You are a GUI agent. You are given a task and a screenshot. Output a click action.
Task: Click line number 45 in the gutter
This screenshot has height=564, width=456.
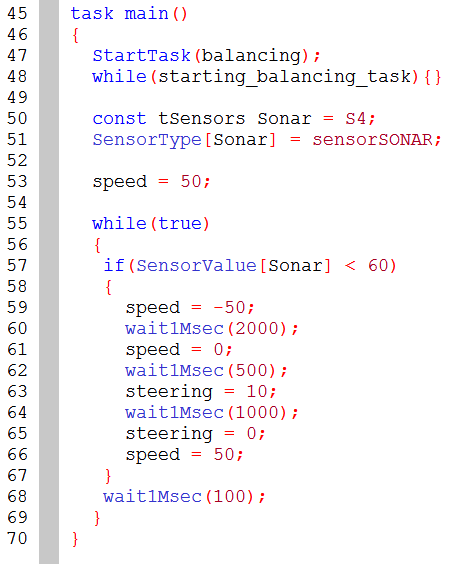pos(17,14)
